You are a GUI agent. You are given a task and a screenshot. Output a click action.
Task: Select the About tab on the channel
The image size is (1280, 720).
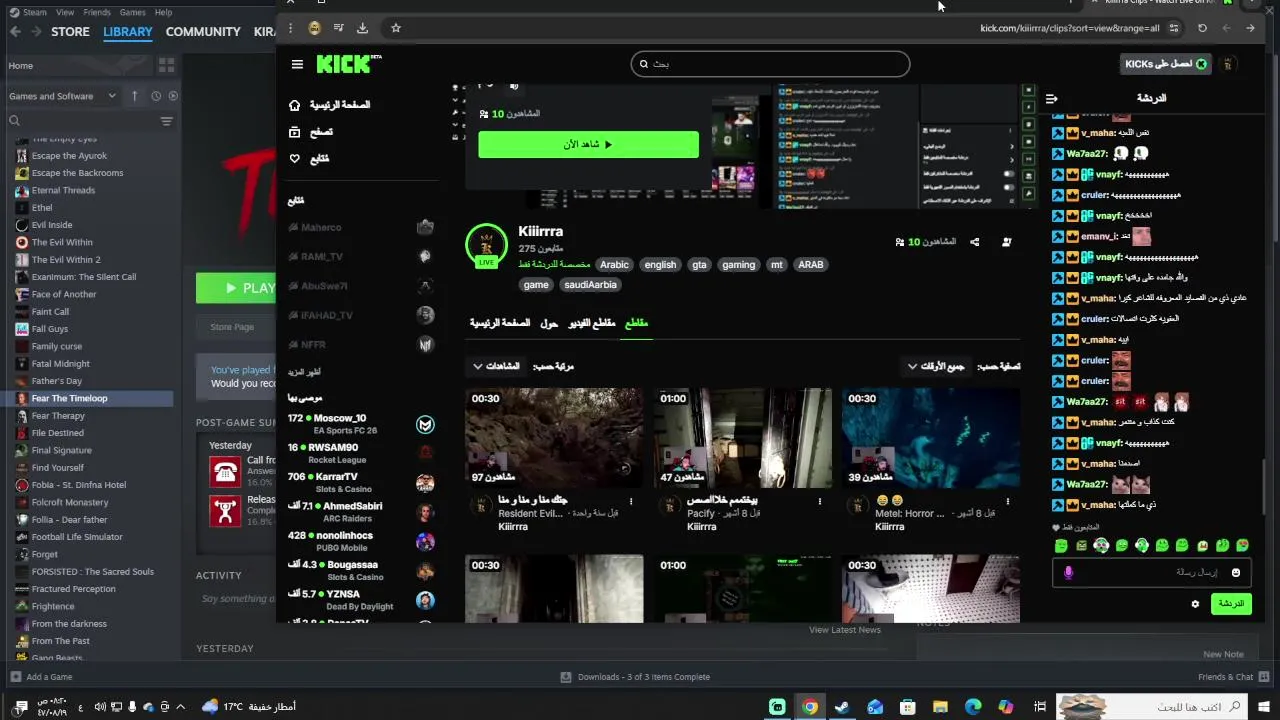click(x=549, y=323)
